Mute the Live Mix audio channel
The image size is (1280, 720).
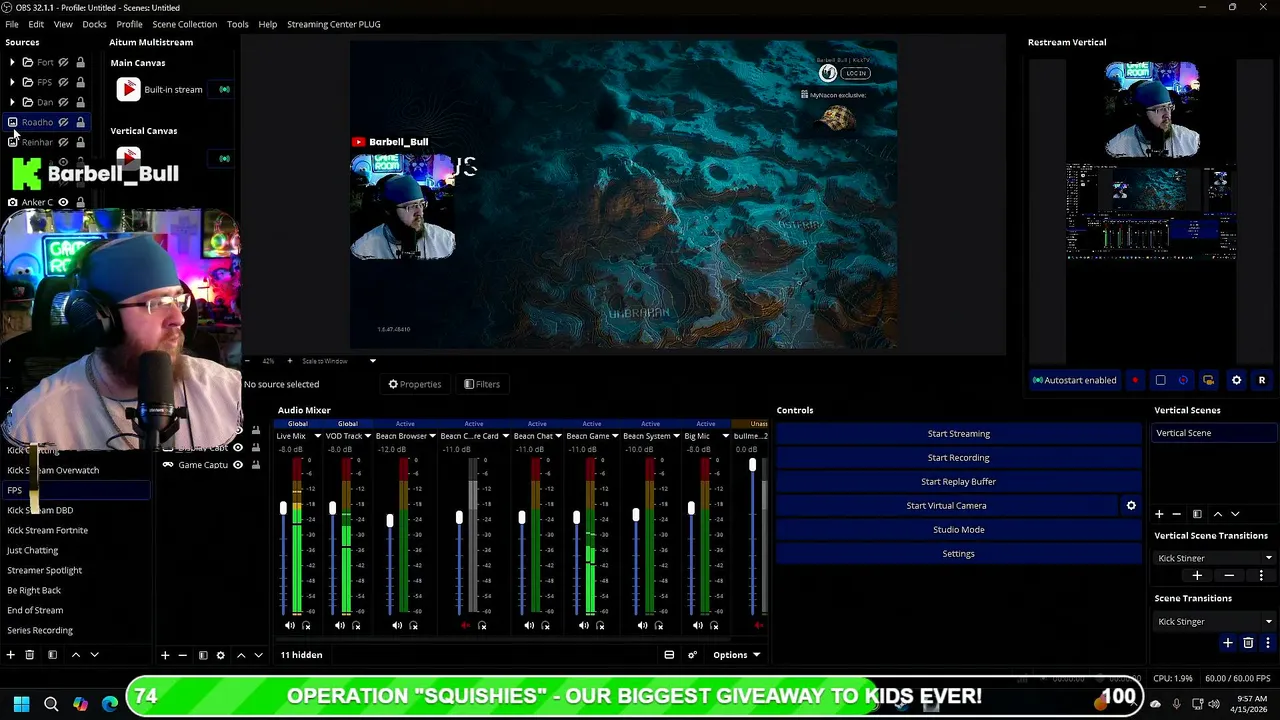coord(290,626)
